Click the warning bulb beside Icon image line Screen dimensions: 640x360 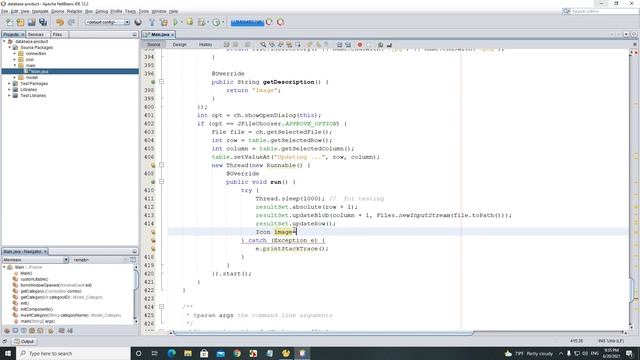coord(153,232)
